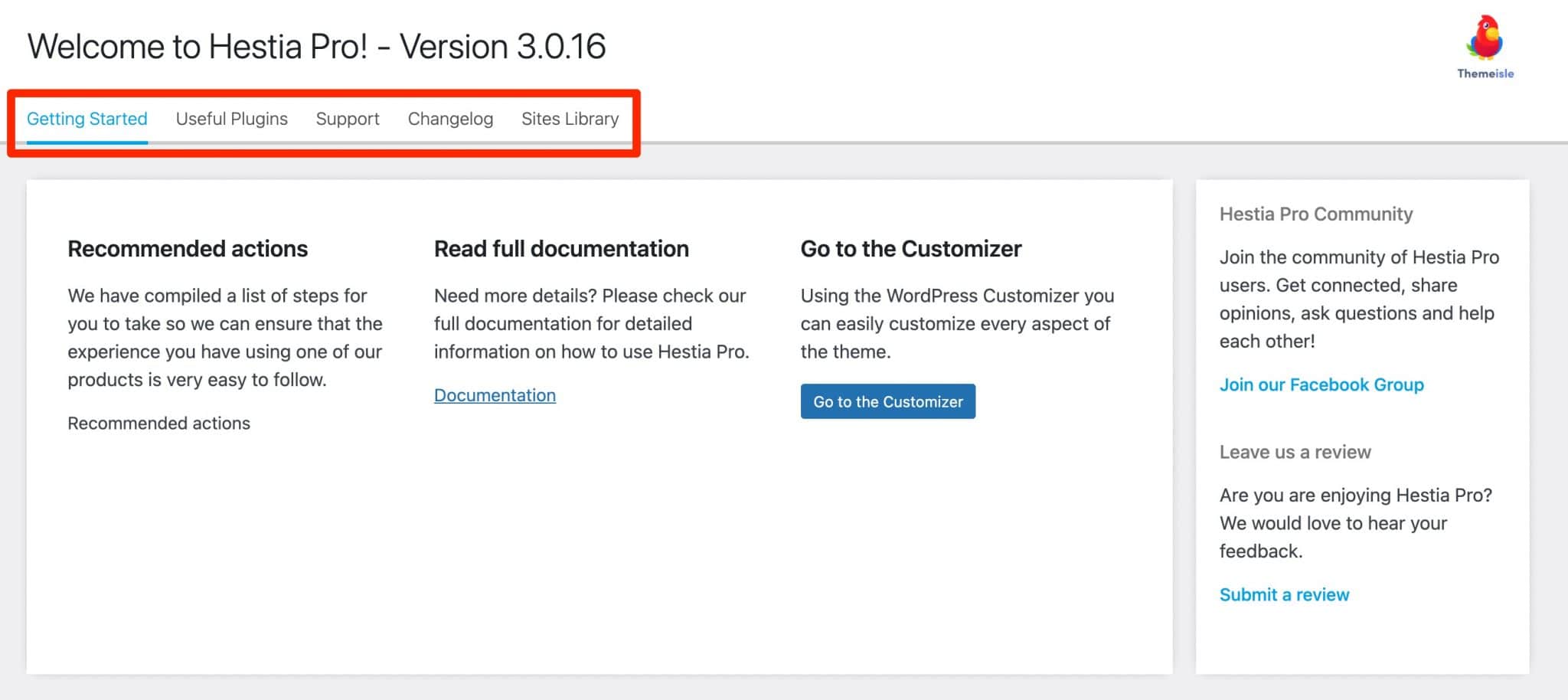Click the paragraph starting 'We have compiled a list'
The width and height of the screenshot is (1568, 700).
coord(225,338)
